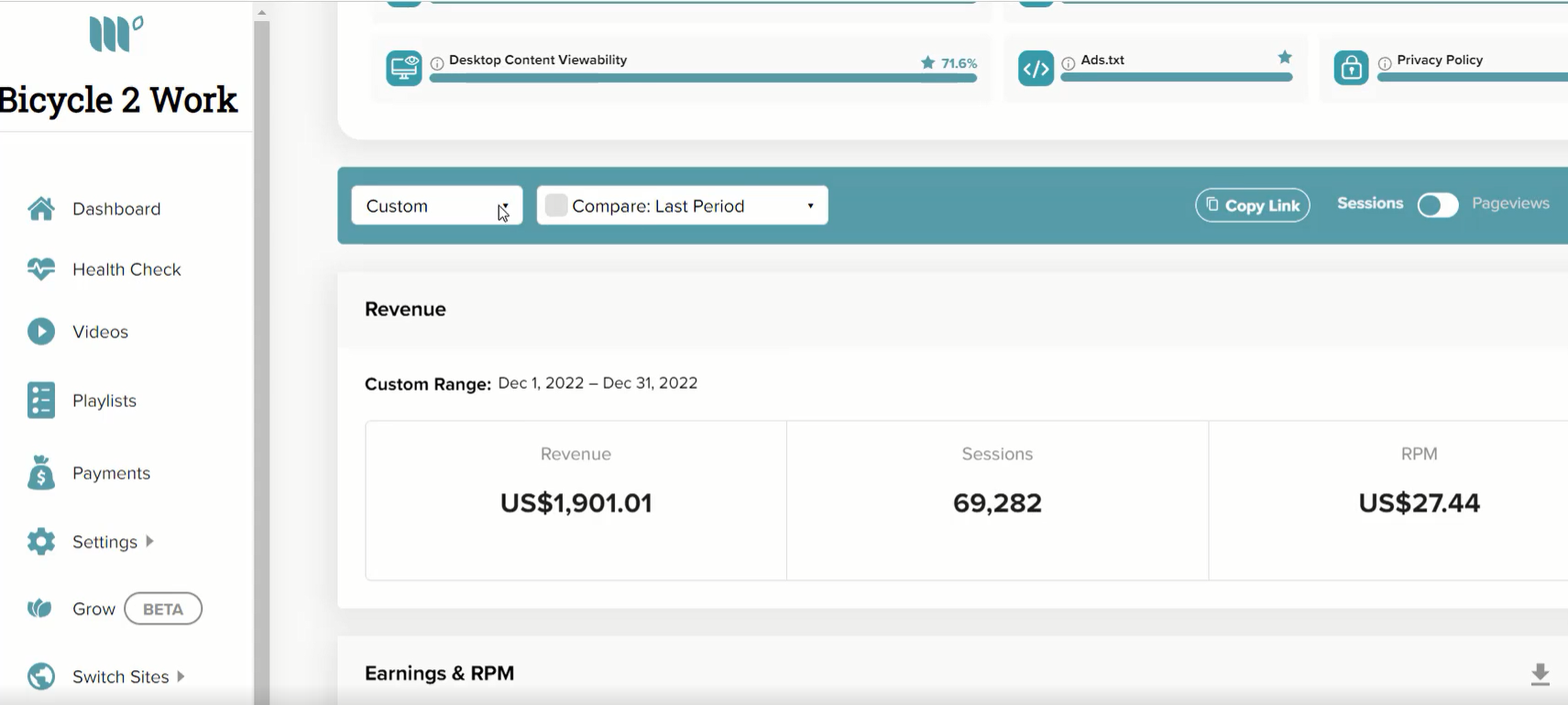The height and width of the screenshot is (705, 1568).
Task: Click Sessions label by toggle
Action: point(1369,204)
